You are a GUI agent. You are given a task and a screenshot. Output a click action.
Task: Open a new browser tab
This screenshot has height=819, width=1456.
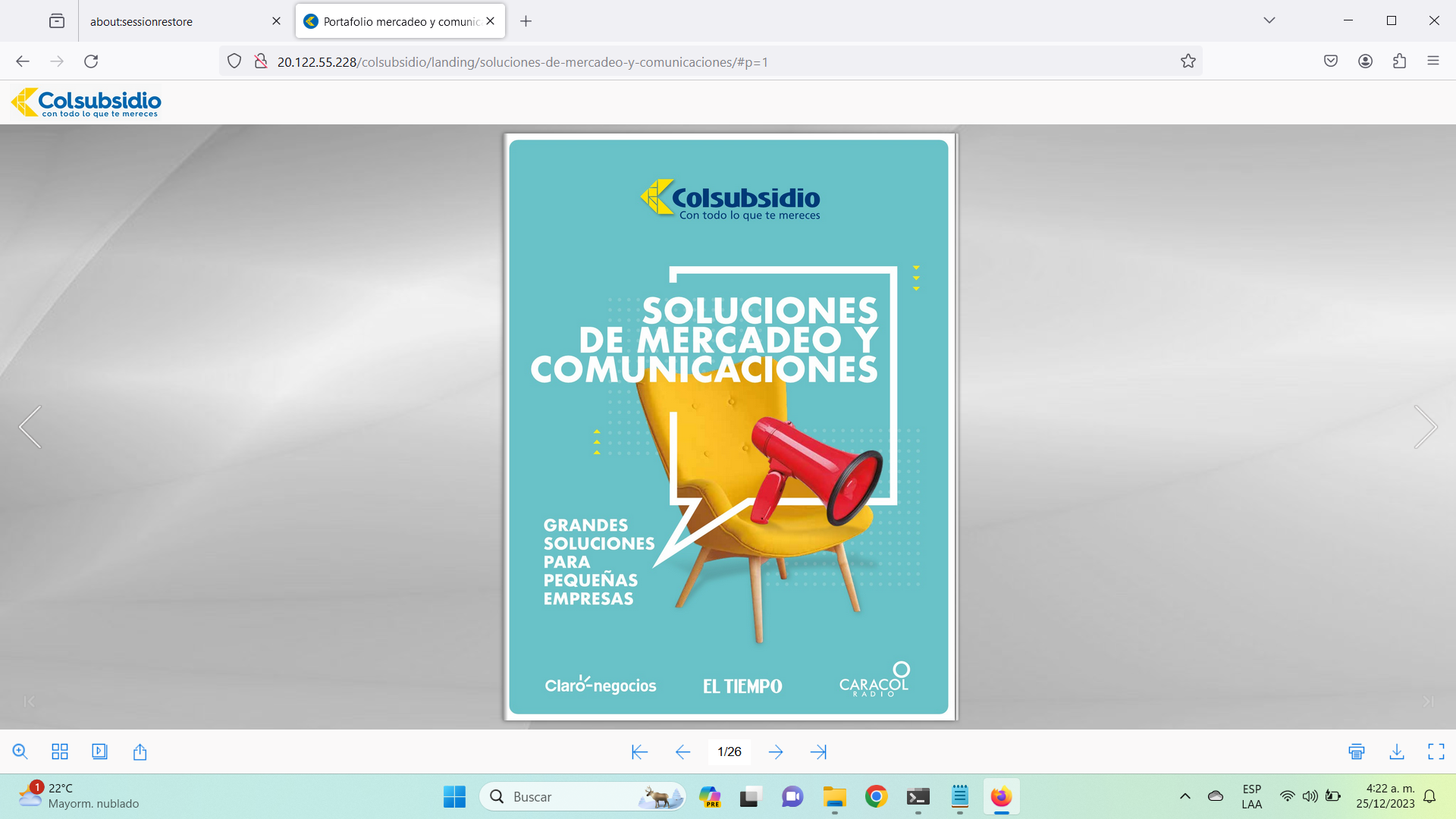(526, 21)
